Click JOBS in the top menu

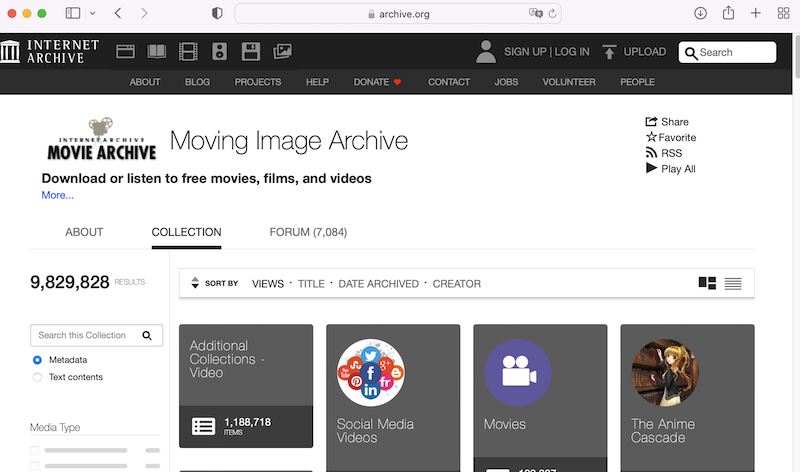[506, 82]
